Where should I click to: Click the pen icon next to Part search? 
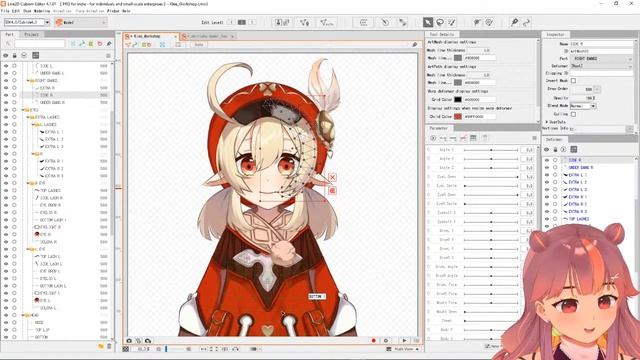click(x=109, y=44)
